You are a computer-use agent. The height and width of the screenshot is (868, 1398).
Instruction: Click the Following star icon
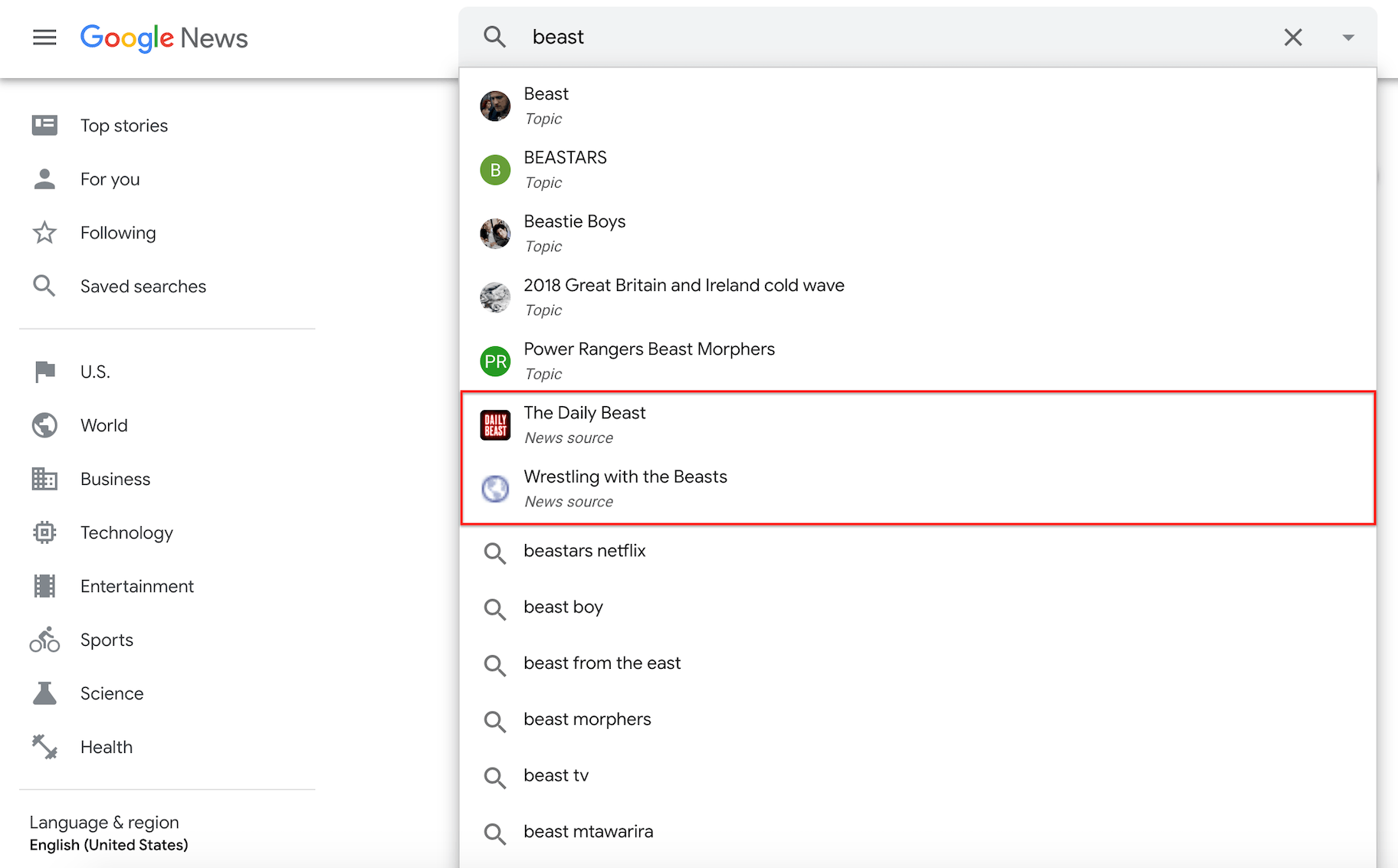(x=44, y=233)
